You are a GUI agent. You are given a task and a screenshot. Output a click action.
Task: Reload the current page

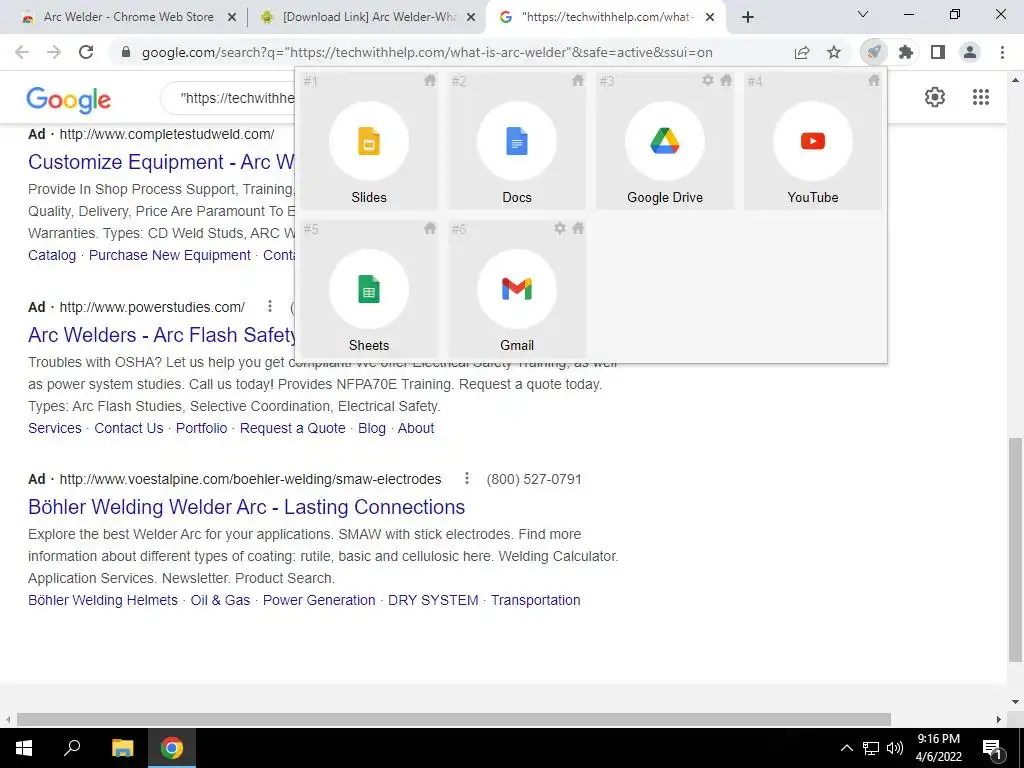[86, 52]
